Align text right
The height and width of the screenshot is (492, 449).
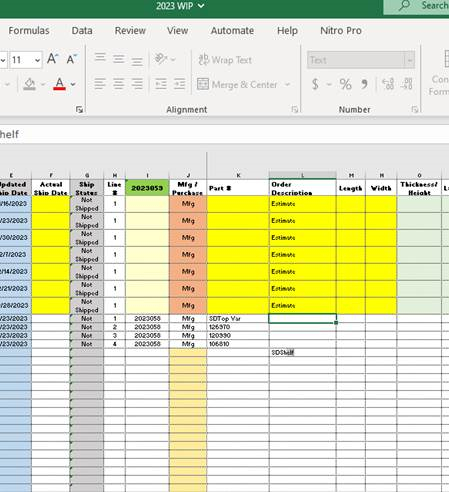coord(137,84)
